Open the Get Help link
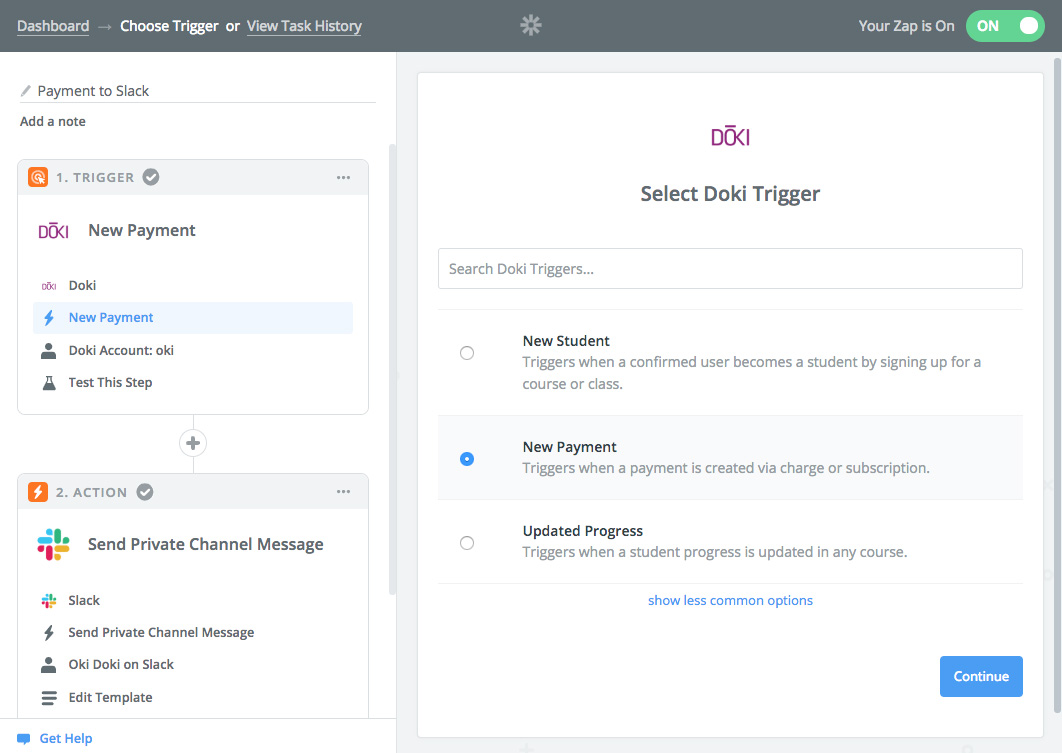Viewport: 1062px width, 753px height. point(66,739)
